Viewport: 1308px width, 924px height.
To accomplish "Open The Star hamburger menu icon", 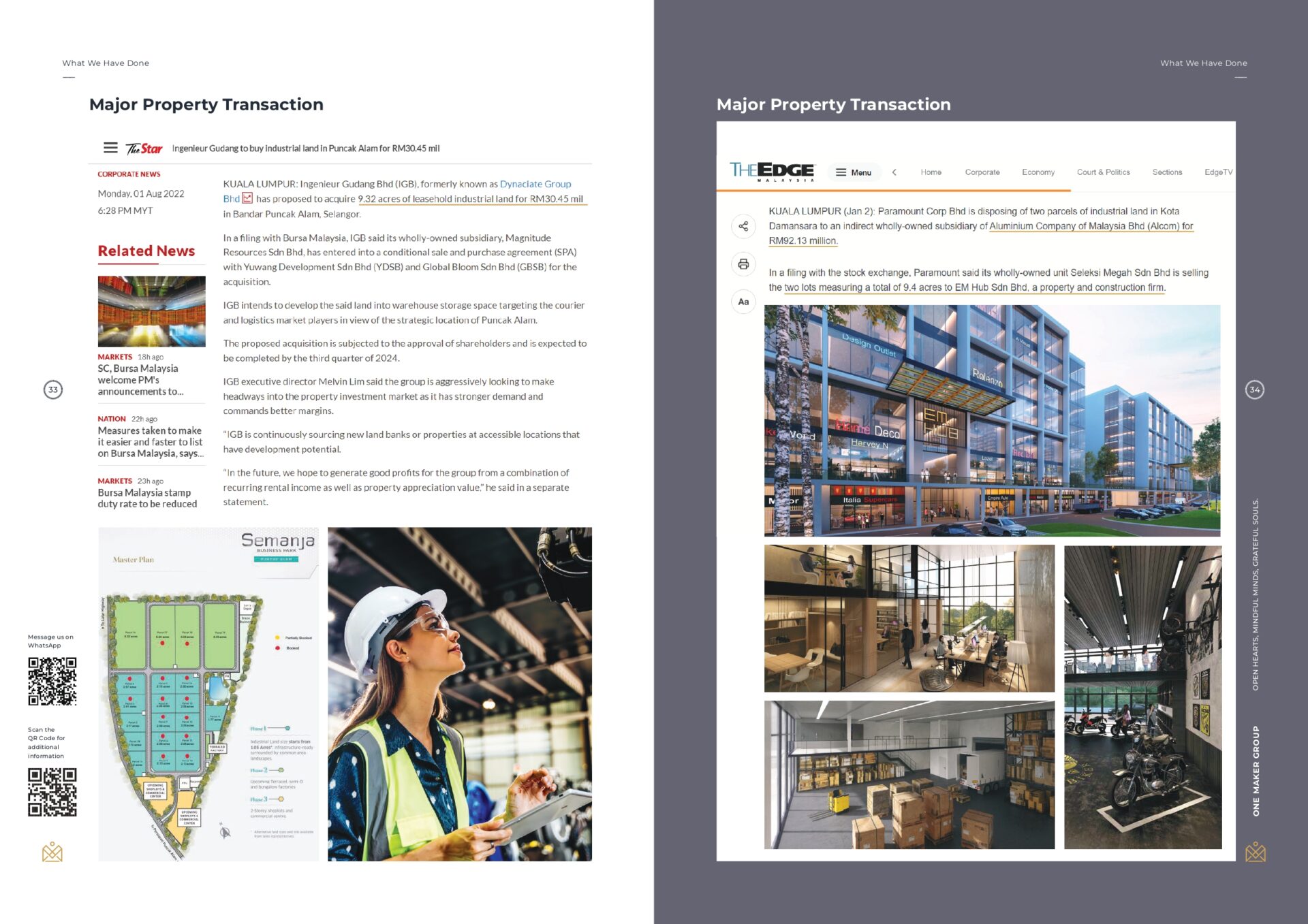I will 110,148.
